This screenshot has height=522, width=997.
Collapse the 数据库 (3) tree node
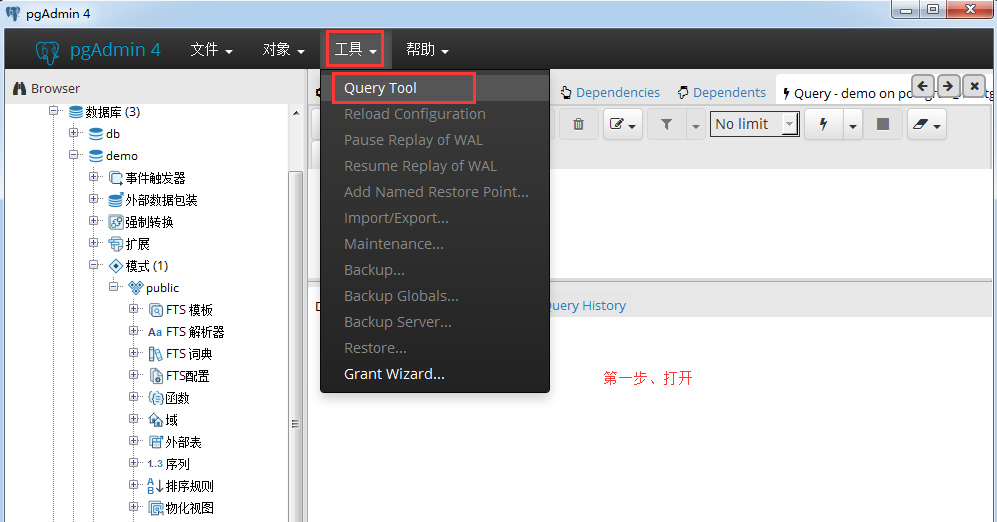[x=53, y=111]
